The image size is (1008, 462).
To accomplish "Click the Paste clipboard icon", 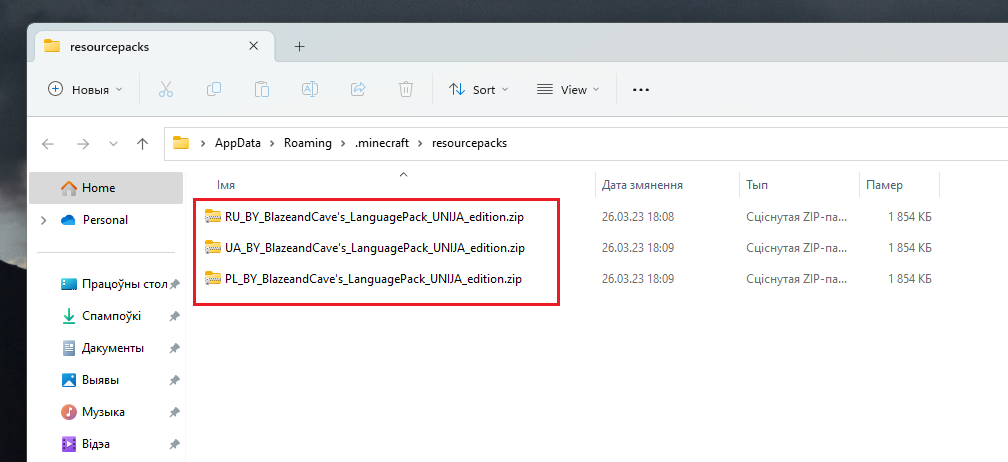I will point(262,89).
